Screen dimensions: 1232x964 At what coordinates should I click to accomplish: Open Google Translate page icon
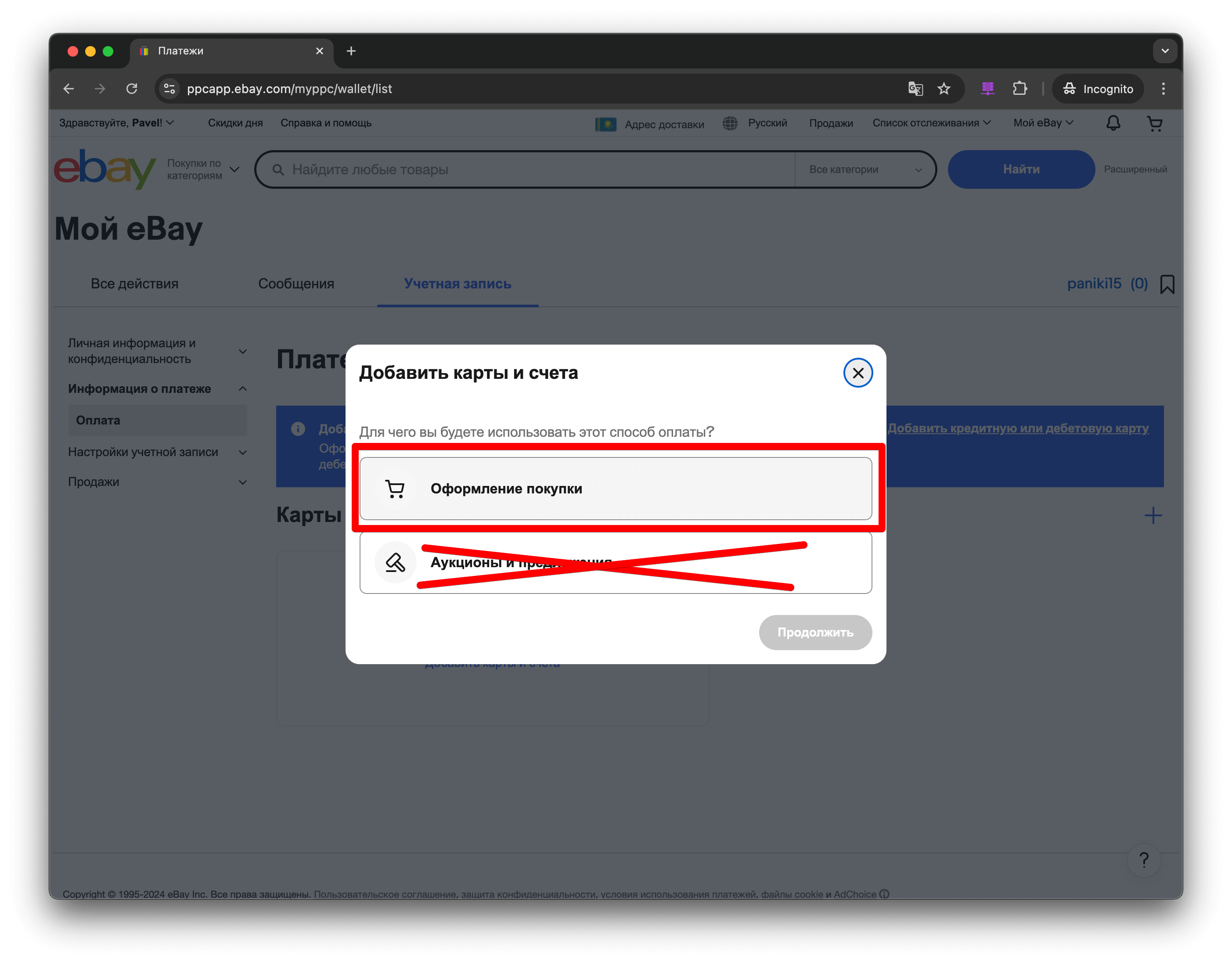point(915,89)
